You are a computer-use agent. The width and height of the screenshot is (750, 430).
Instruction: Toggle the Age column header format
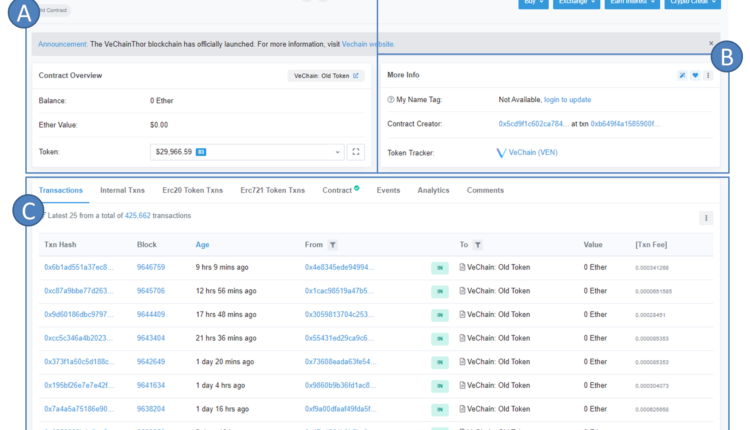[202, 244]
